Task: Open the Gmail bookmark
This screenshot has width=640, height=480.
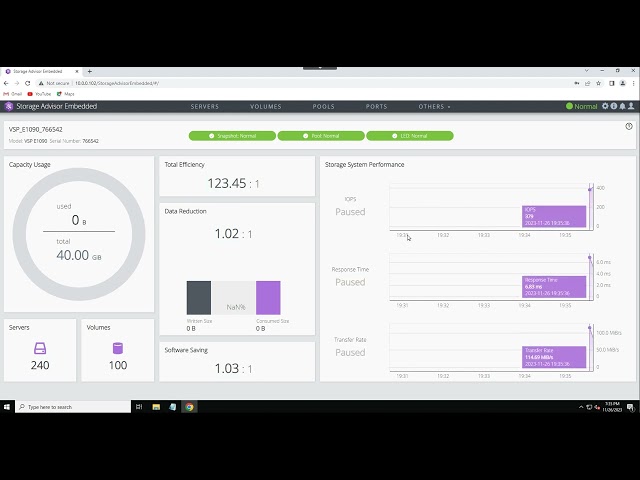Action: click(13, 94)
